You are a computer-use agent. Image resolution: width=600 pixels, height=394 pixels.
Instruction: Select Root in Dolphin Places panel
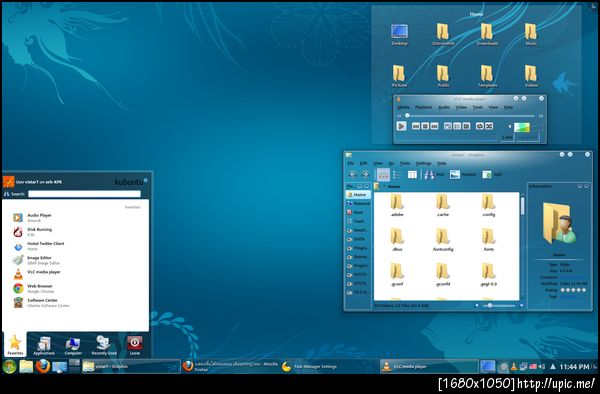point(357,212)
